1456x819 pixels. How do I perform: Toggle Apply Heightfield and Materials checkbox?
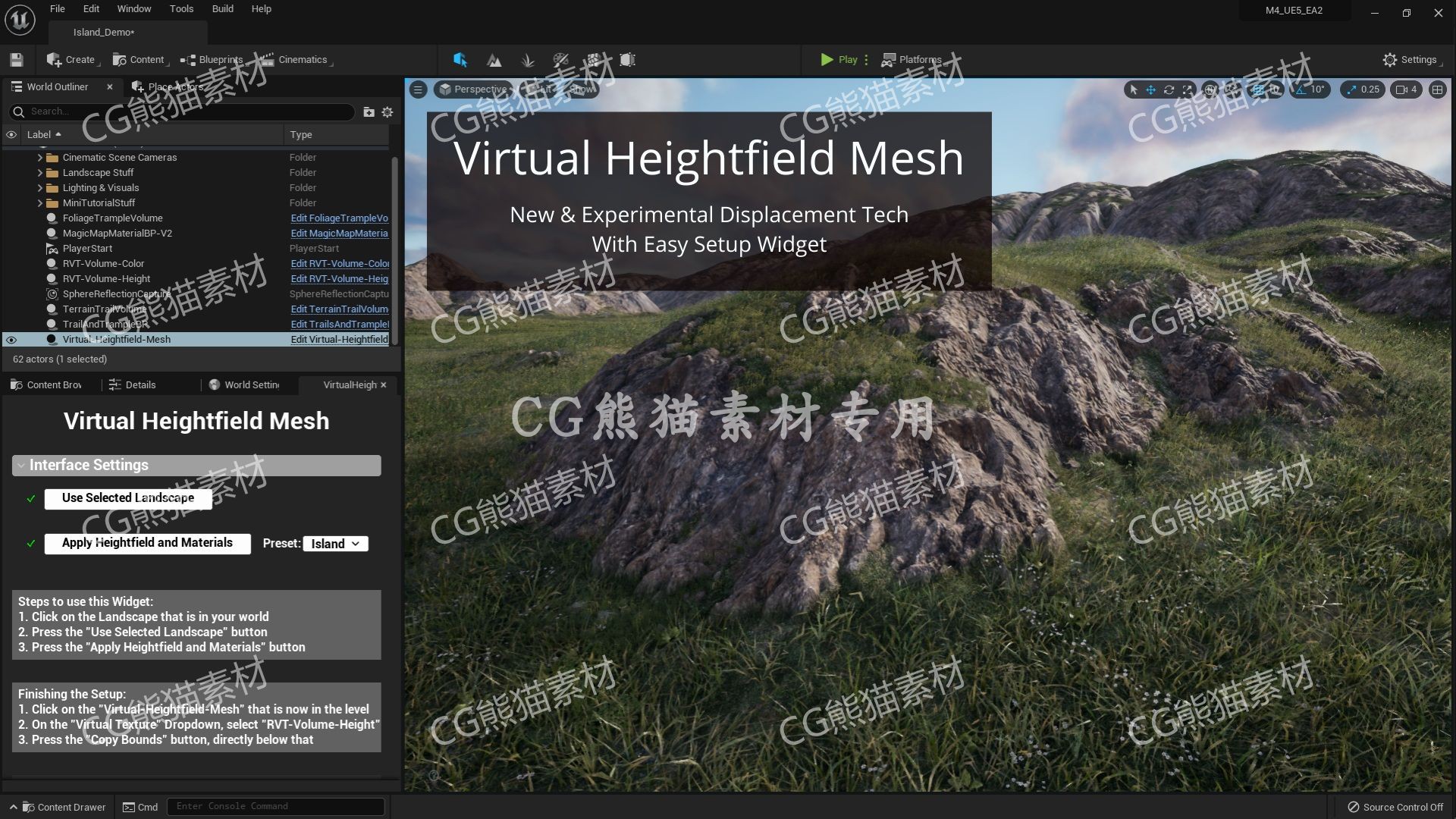pos(30,542)
